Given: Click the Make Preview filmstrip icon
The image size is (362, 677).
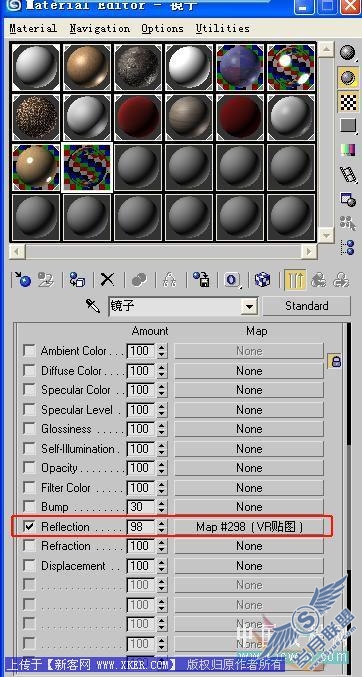Looking at the screenshot, I should [x=348, y=174].
